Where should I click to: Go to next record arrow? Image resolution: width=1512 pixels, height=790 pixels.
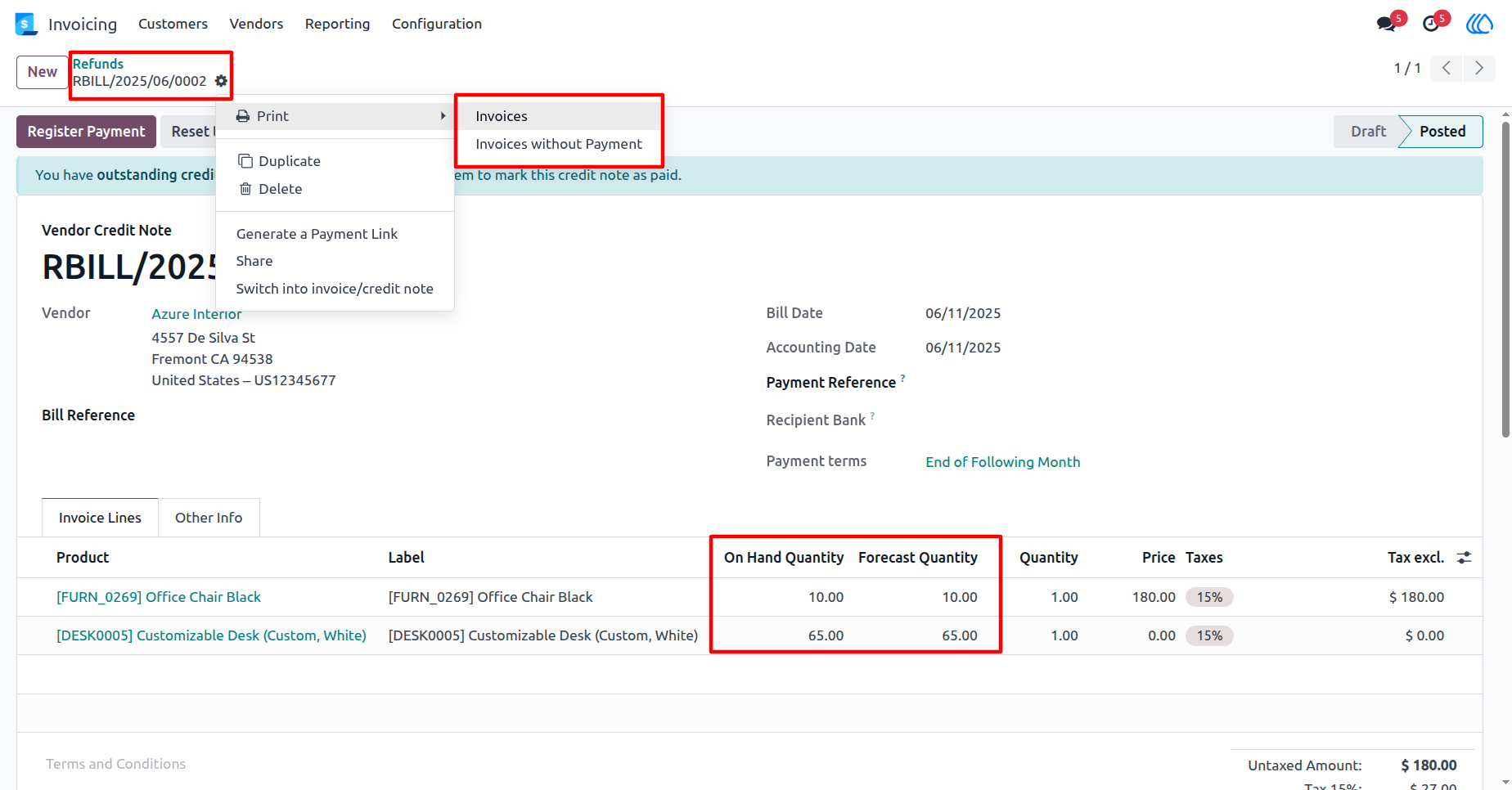click(x=1478, y=68)
